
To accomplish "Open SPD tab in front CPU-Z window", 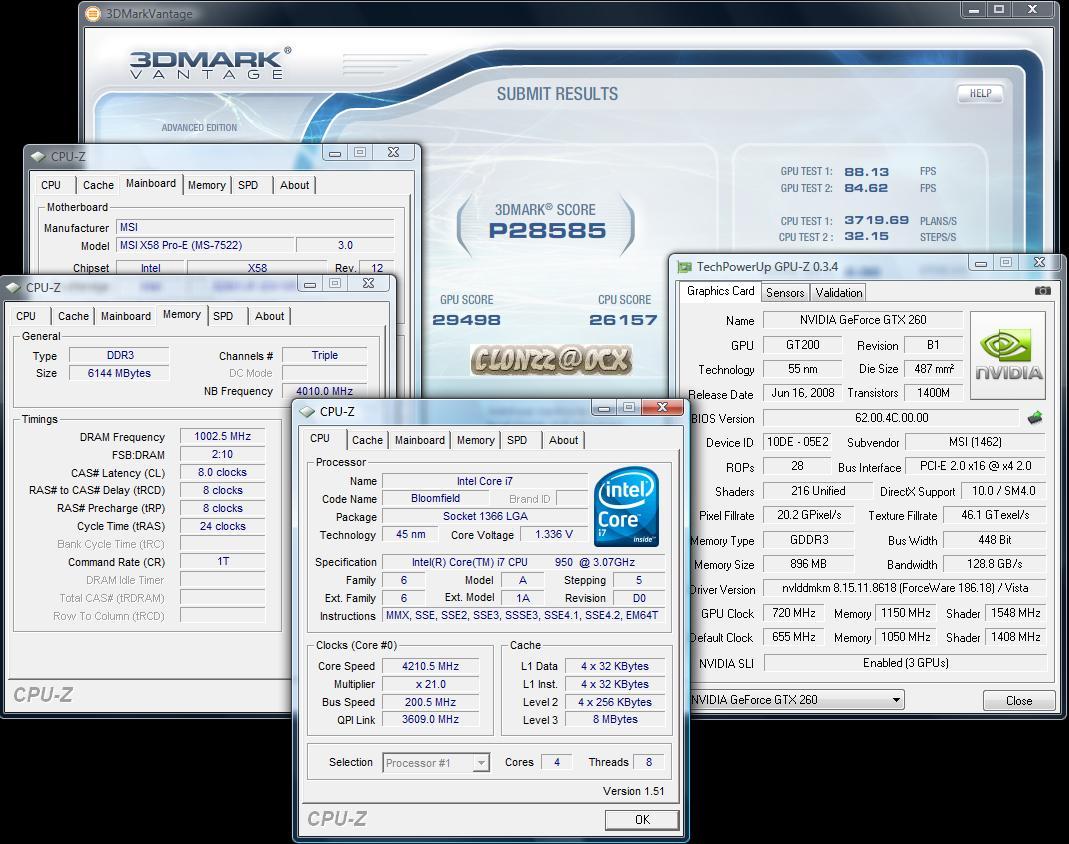I will [517, 440].
